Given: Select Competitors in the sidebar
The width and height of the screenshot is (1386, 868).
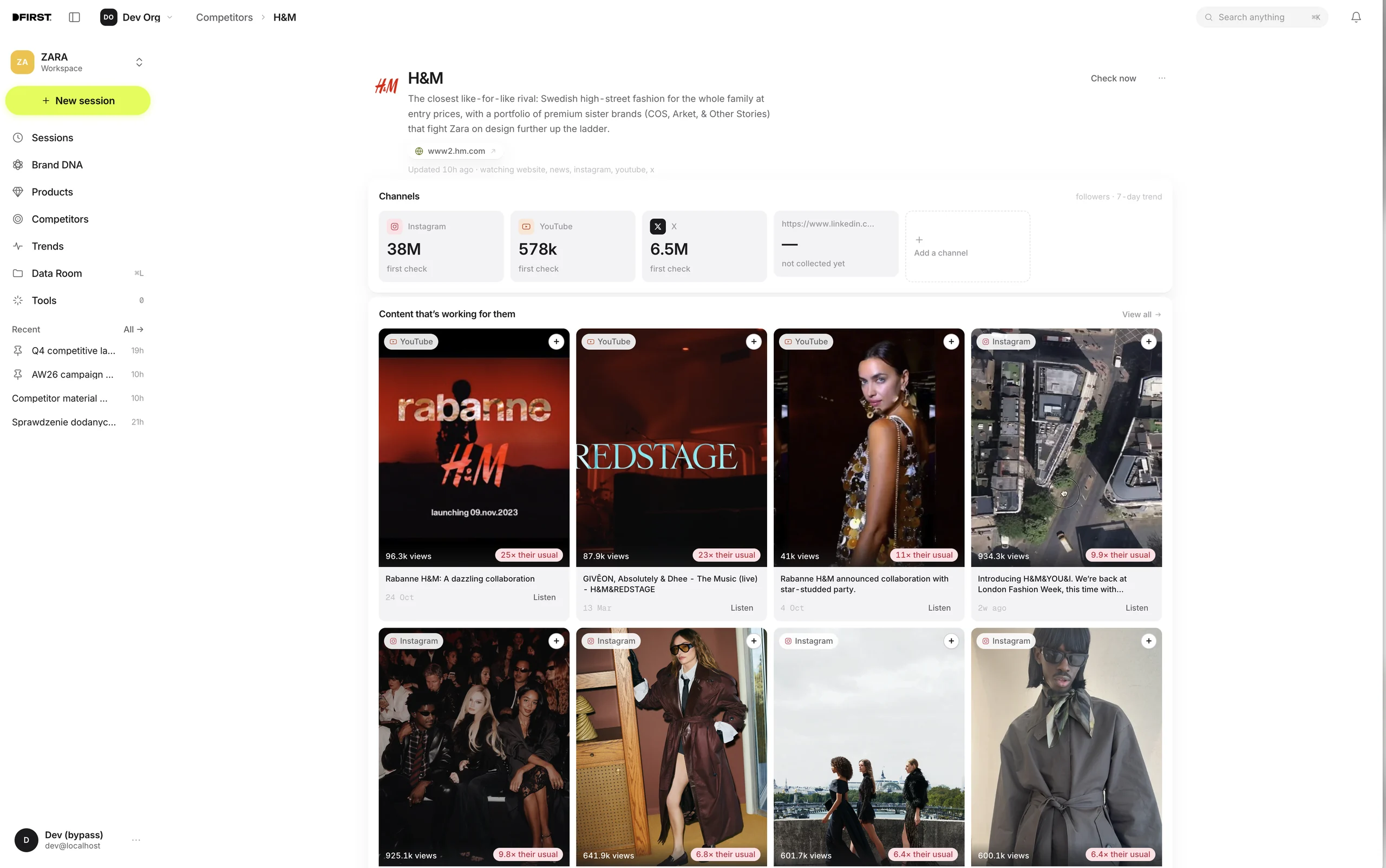Looking at the screenshot, I should click(78, 219).
